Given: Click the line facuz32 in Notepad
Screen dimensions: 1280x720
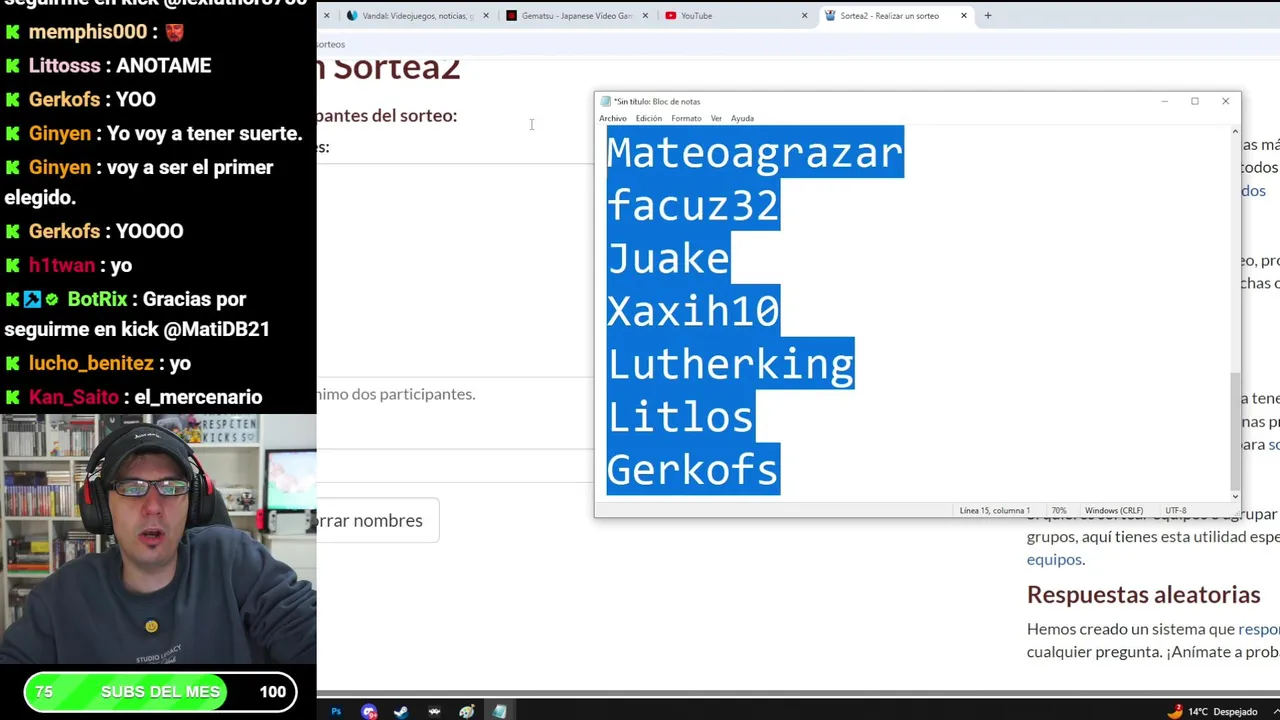Looking at the screenshot, I should tap(693, 206).
